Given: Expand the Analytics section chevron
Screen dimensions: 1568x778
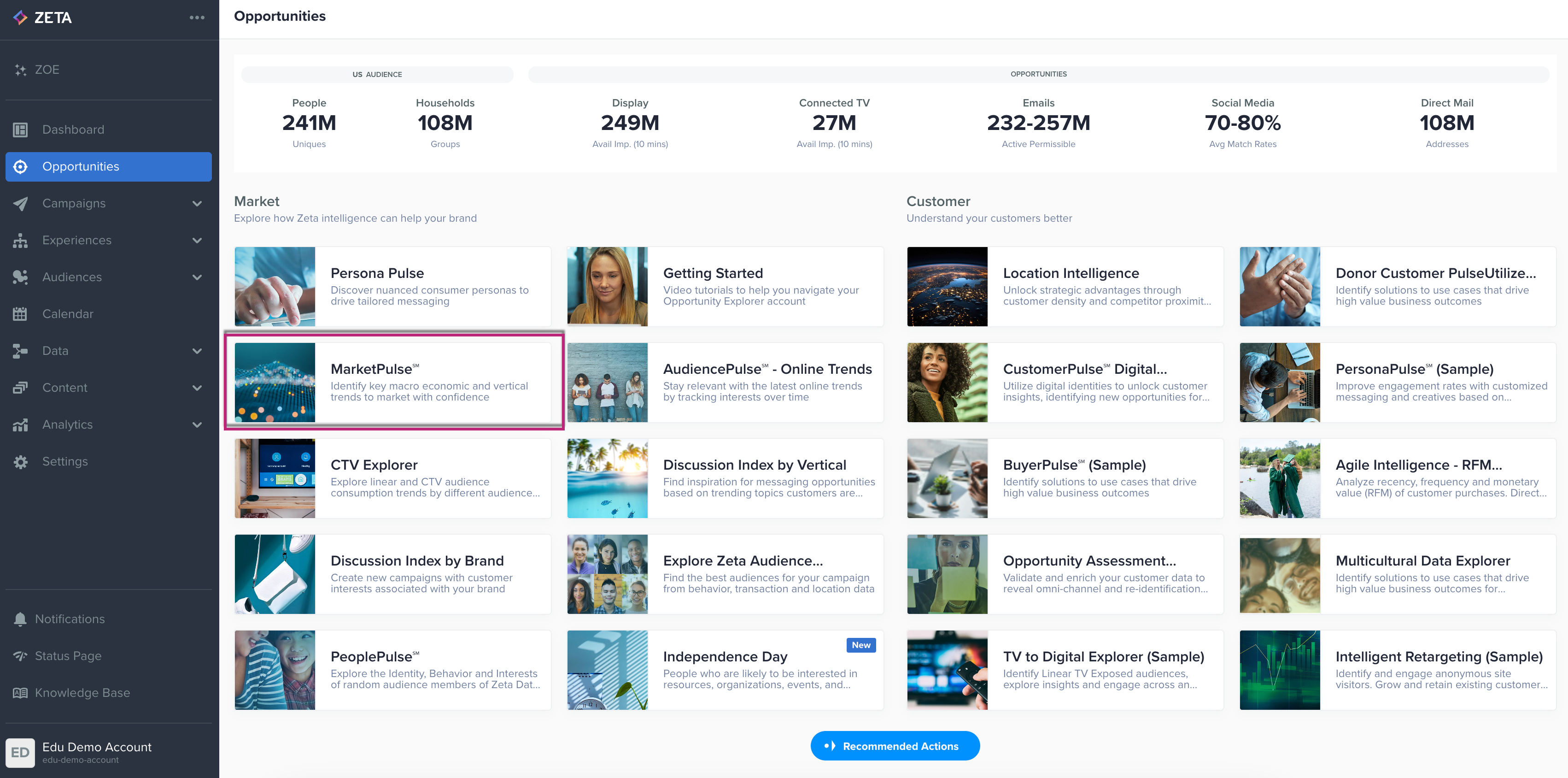Looking at the screenshot, I should coord(197,424).
